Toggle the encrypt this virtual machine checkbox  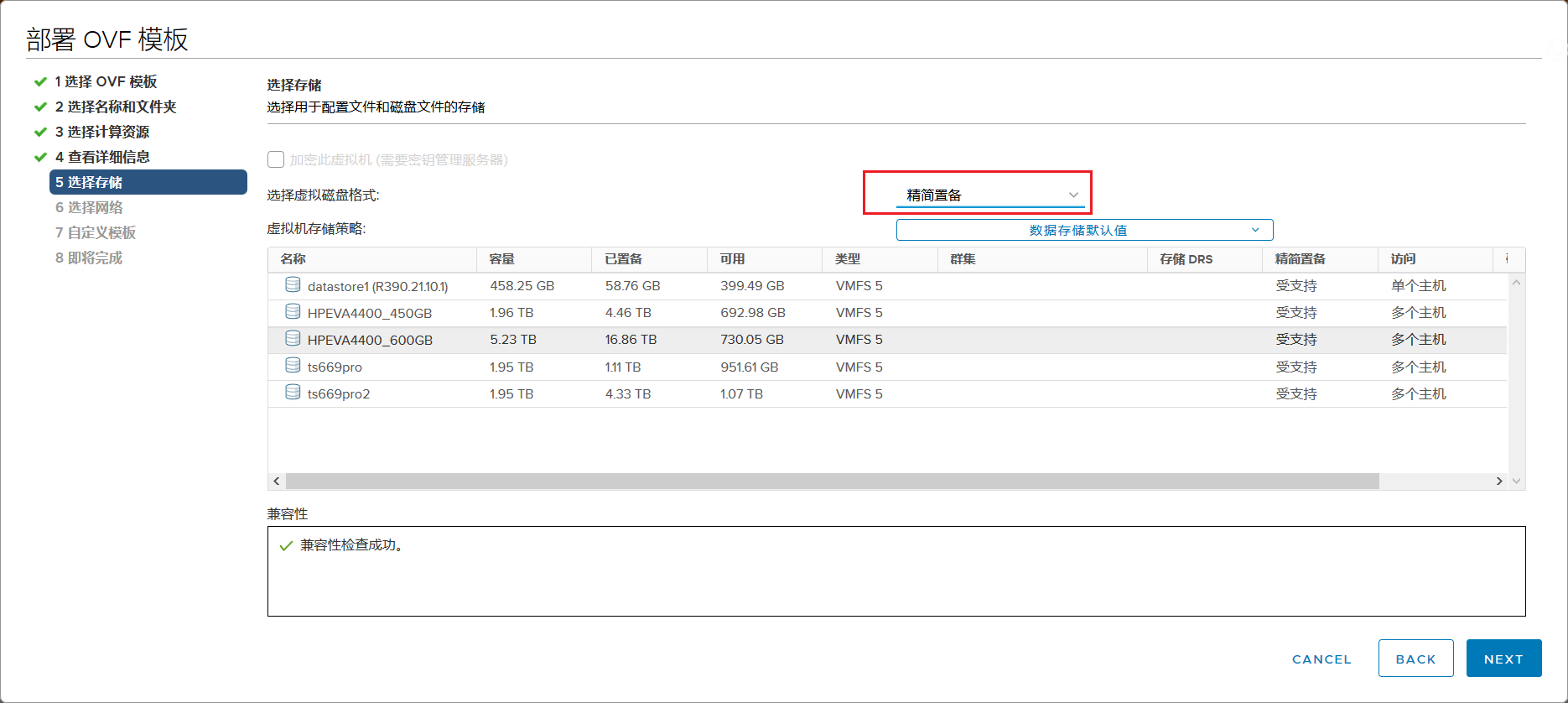276,159
